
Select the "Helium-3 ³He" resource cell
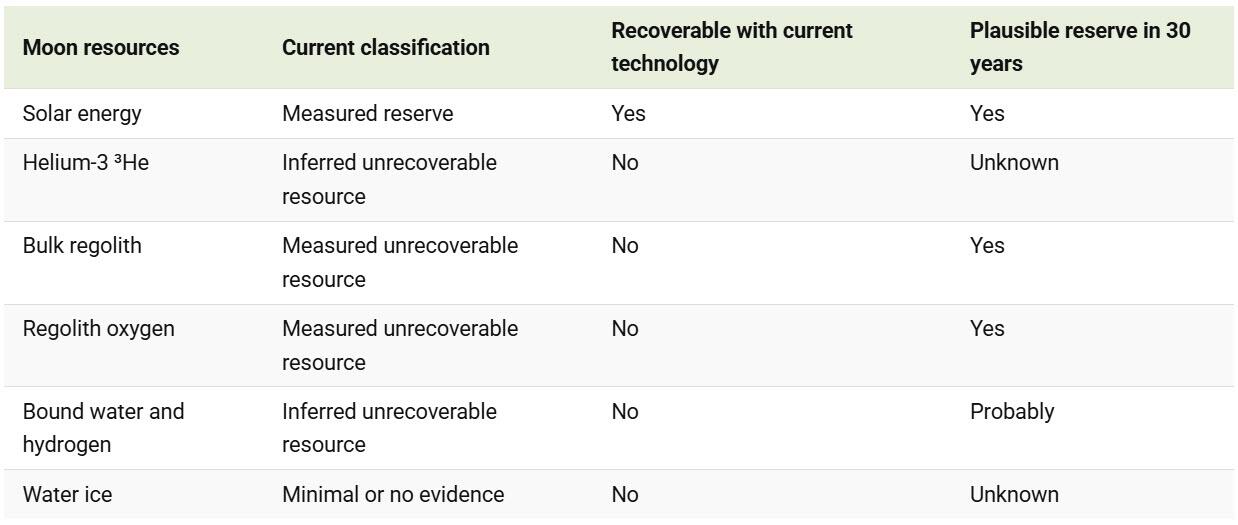[86, 163]
